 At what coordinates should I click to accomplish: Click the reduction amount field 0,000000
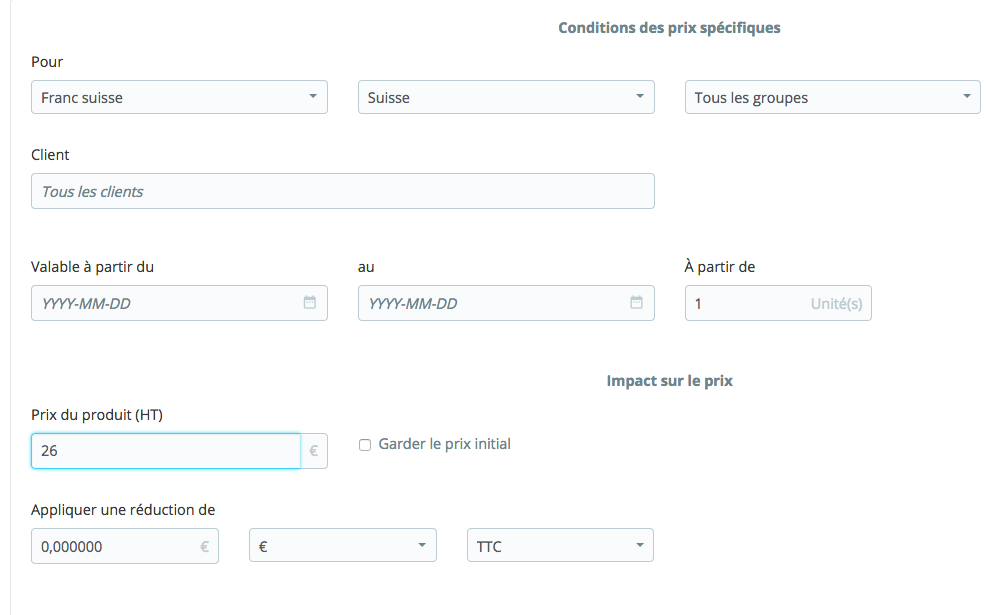110,546
